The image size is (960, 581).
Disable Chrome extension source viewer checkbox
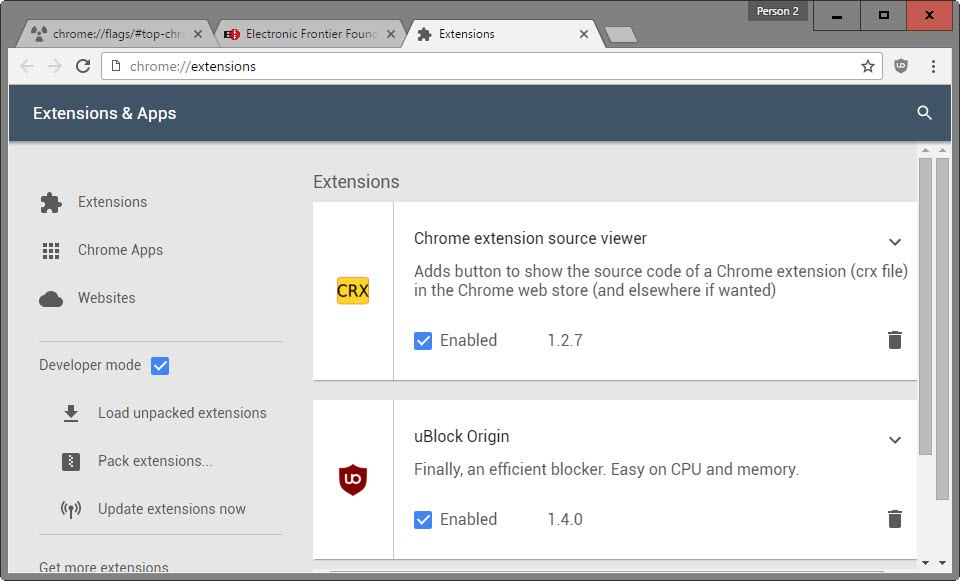(422, 340)
